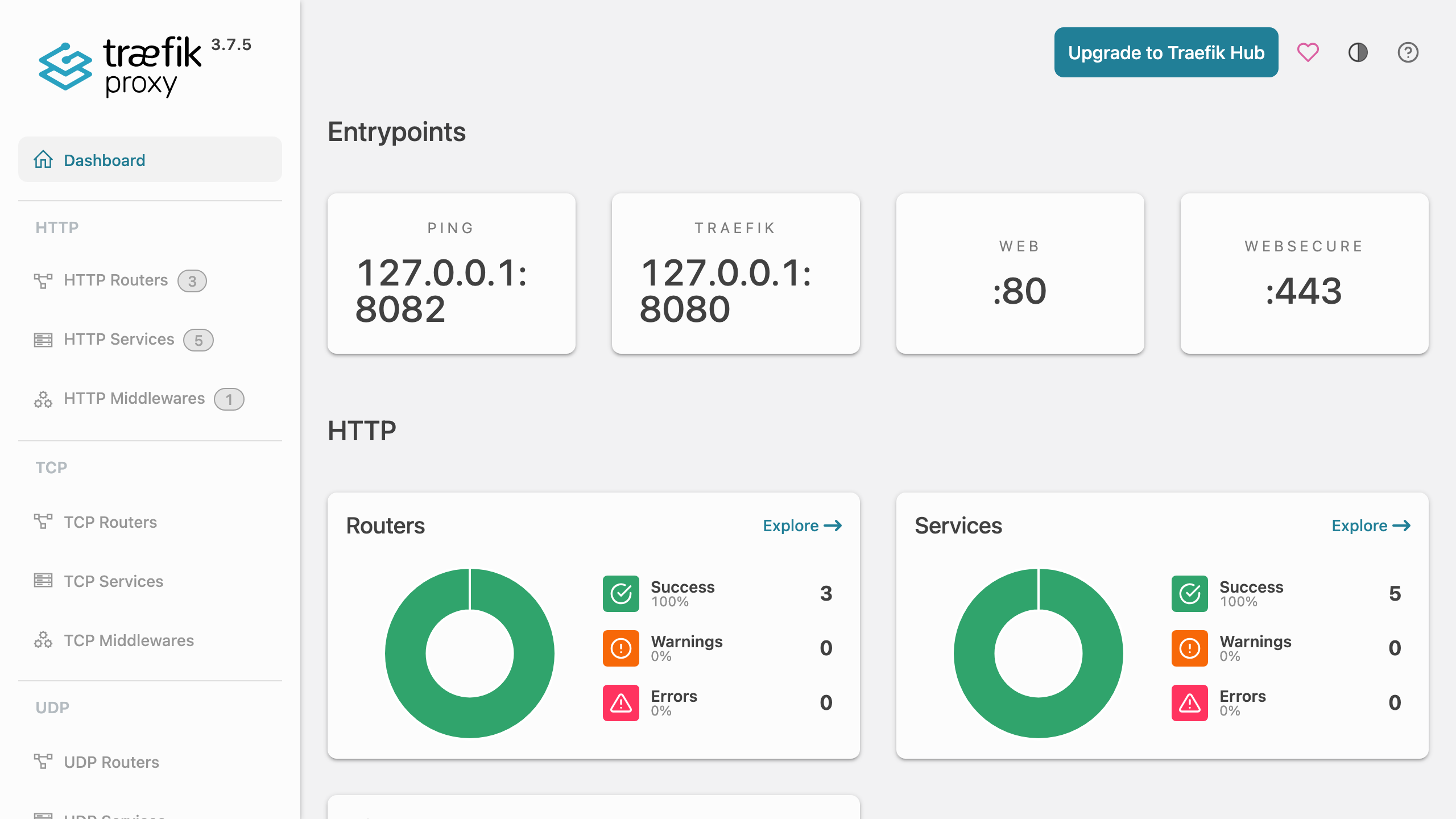This screenshot has height=819, width=1456.
Task: Open the help question mark icon
Action: click(1408, 52)
